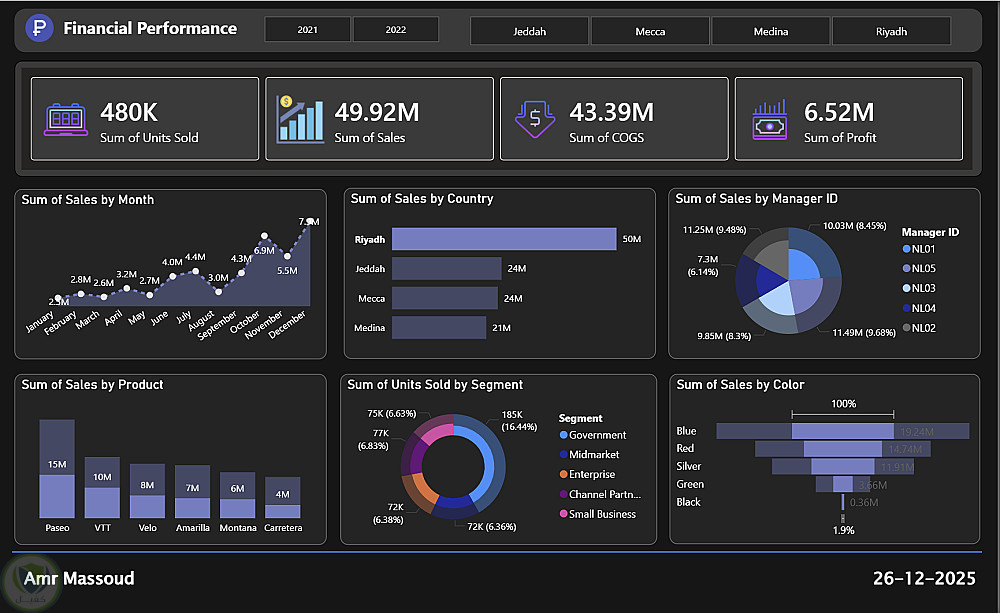The width and height of the screenshot is (1000, 613).
Task: Click the 6.52M Sum of Profit value
Action: coord(839,112)
